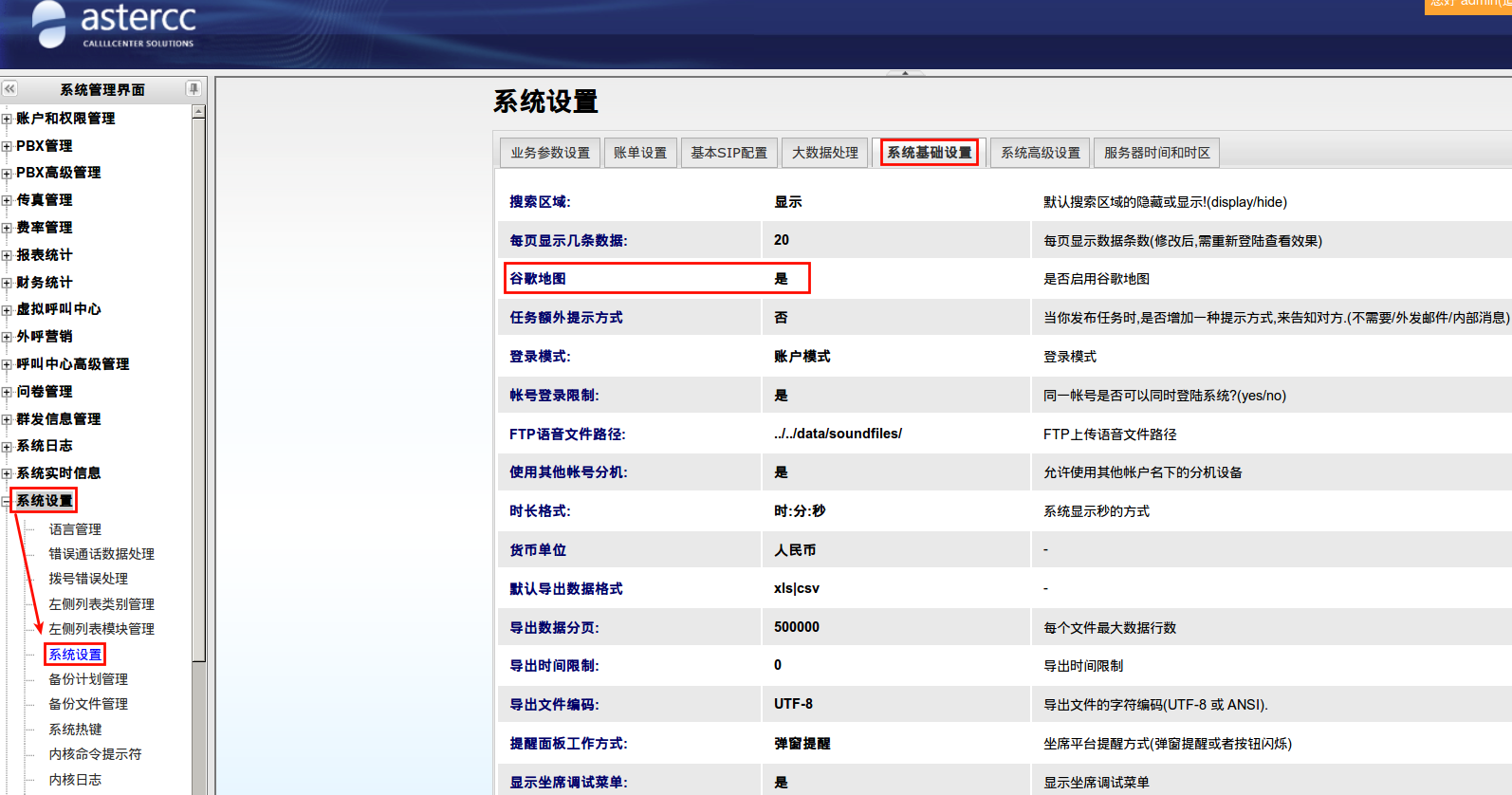Viewport: 1512px width, 795px height.
Task: Click the top panel collapse handle arrow
Action: tap(905, 73)
